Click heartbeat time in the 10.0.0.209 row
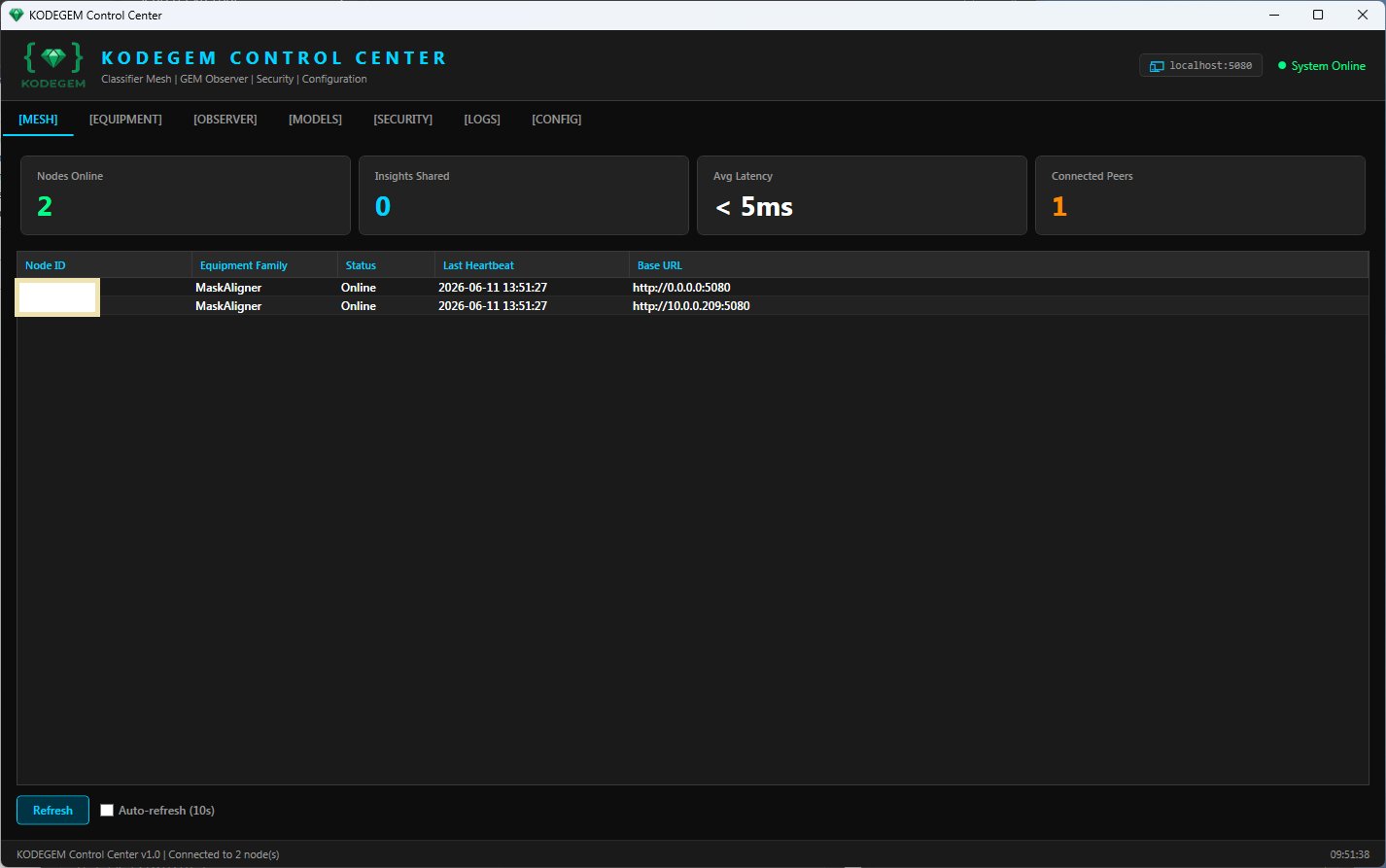This screenshot has height=868, width=1386. tap(493, 306)
